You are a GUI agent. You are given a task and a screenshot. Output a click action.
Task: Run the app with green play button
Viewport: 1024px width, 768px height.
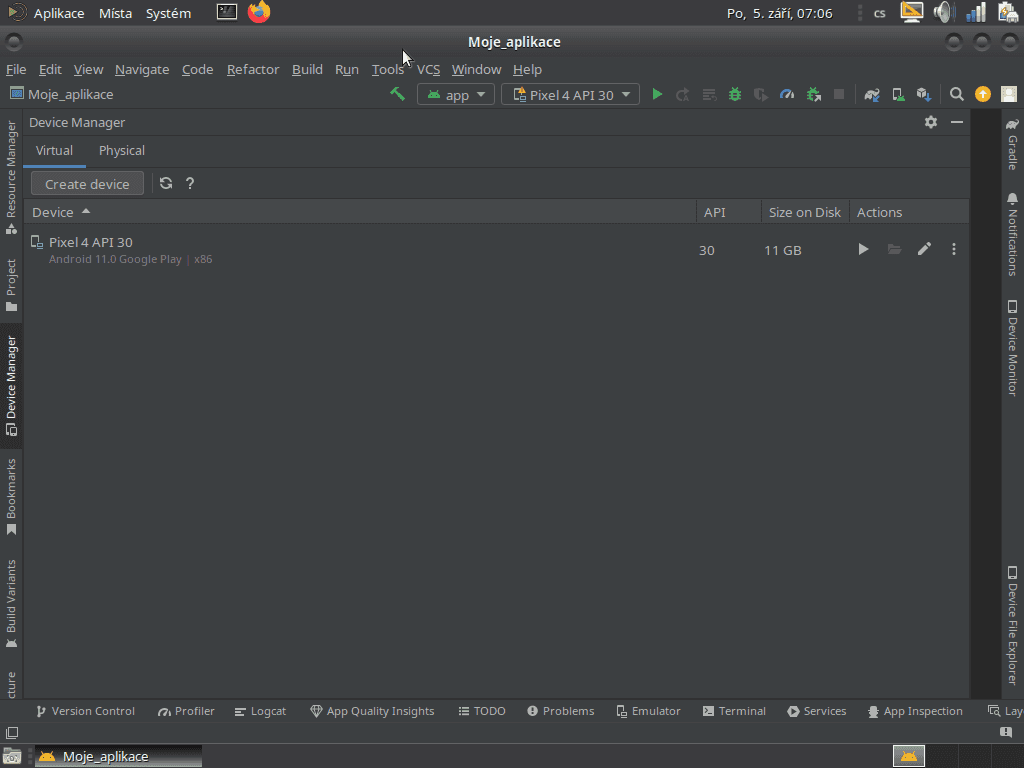click(657, 94)
